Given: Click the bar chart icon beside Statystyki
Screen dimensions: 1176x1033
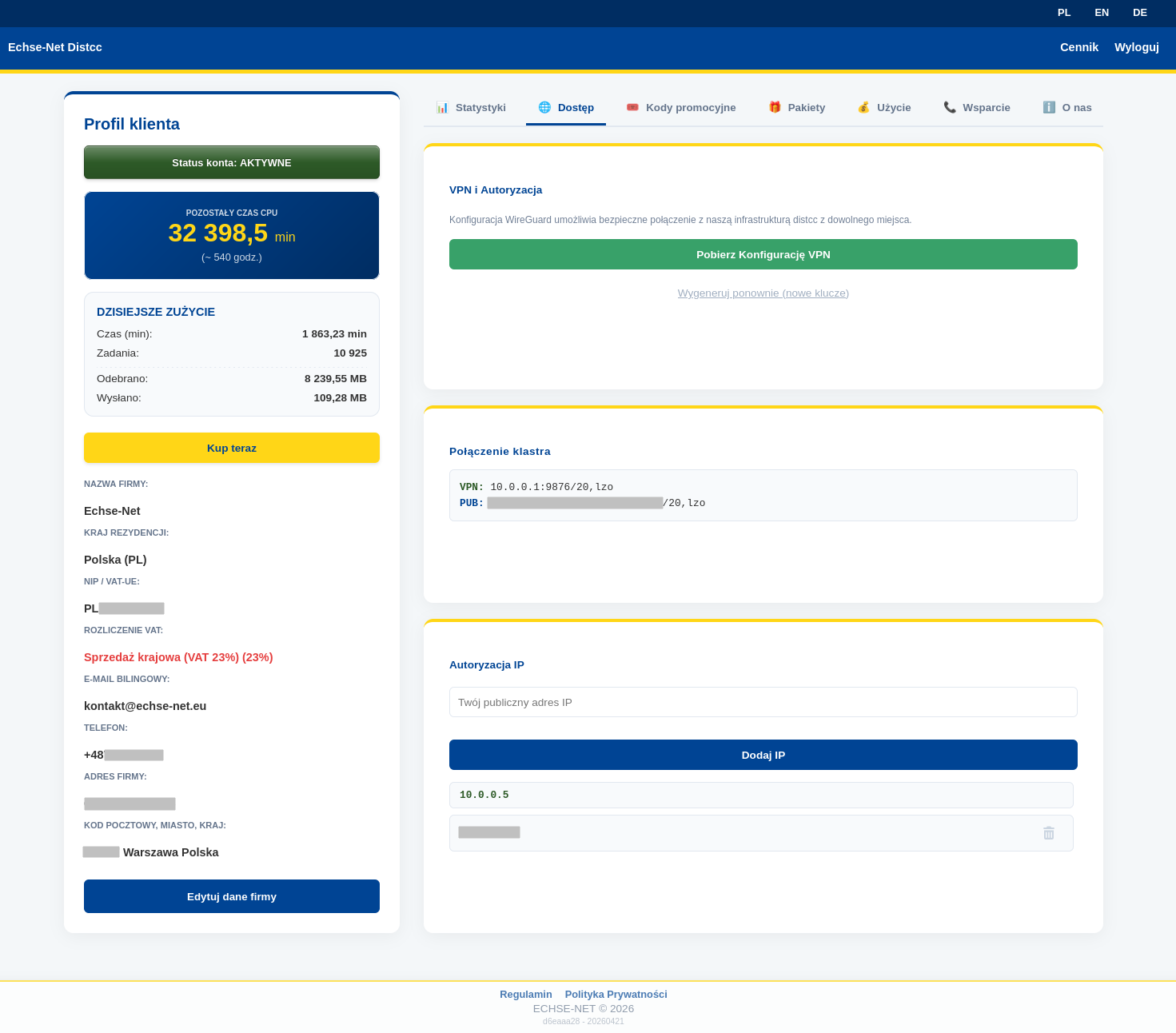Looking at the screenshot, I should point(442,107).
